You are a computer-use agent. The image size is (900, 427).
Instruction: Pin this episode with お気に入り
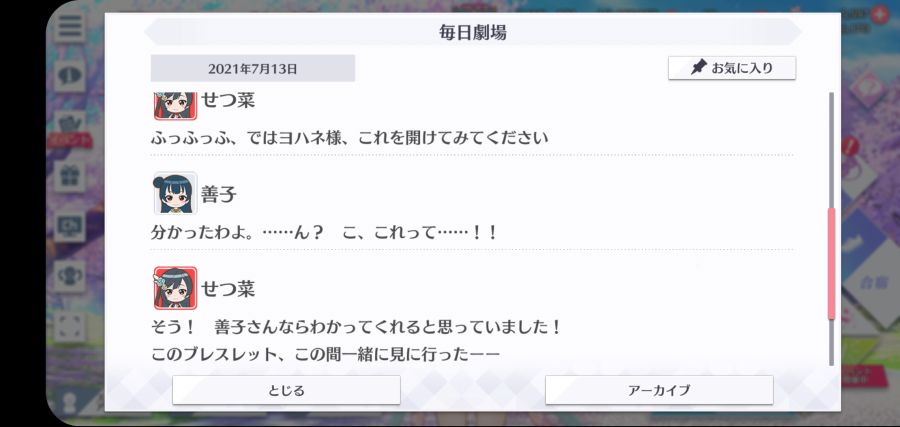tap(732, 68)
